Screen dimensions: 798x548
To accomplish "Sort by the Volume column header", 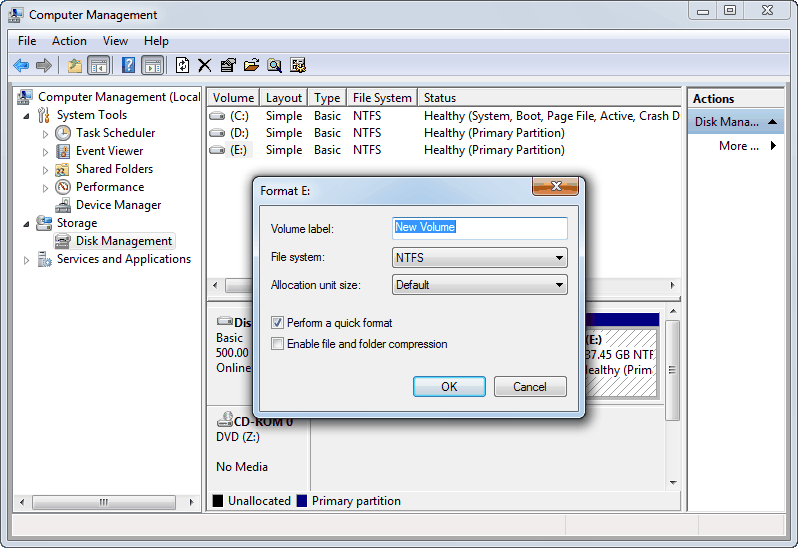I will 233,98.
